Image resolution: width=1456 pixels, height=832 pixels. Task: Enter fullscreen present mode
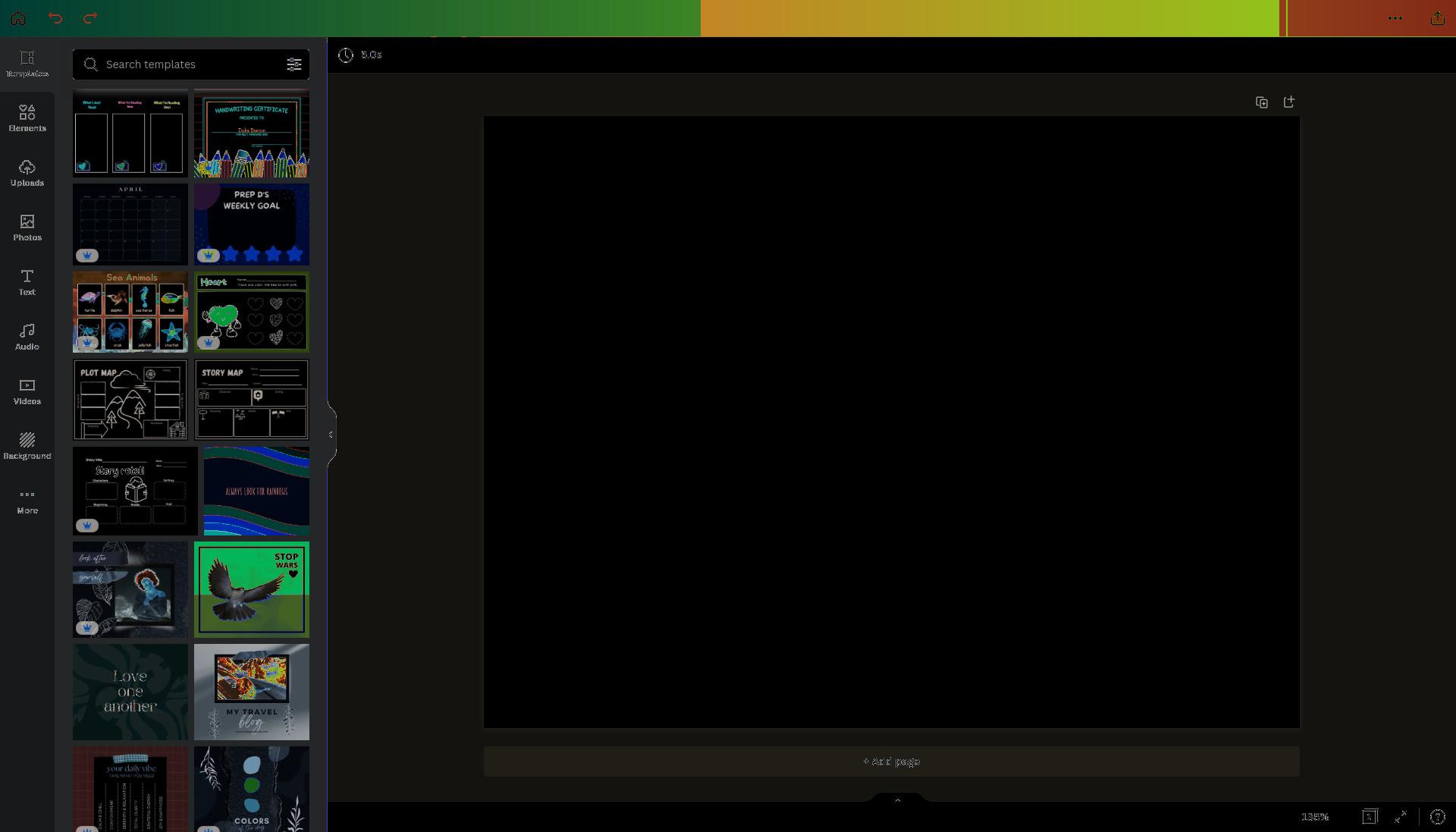pos(1401,817)
